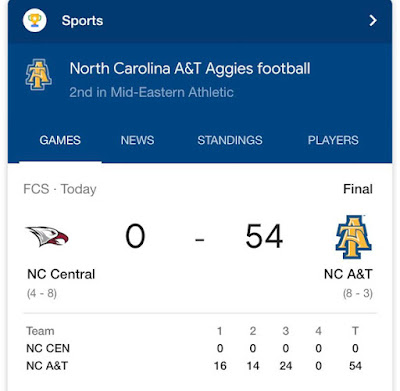Click the NC Central eagle logo

coord(47,236)
